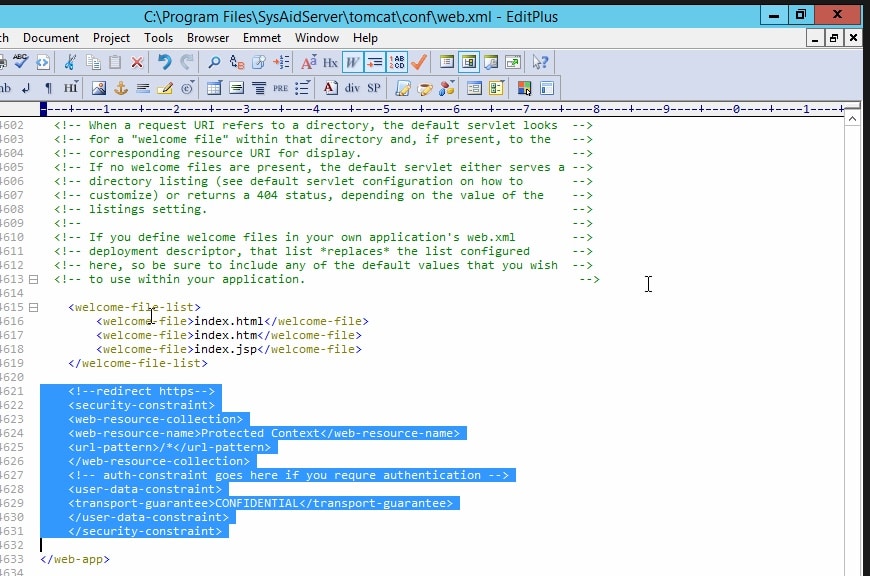
Task: Insert a div tag
Action: click(352, 88)
